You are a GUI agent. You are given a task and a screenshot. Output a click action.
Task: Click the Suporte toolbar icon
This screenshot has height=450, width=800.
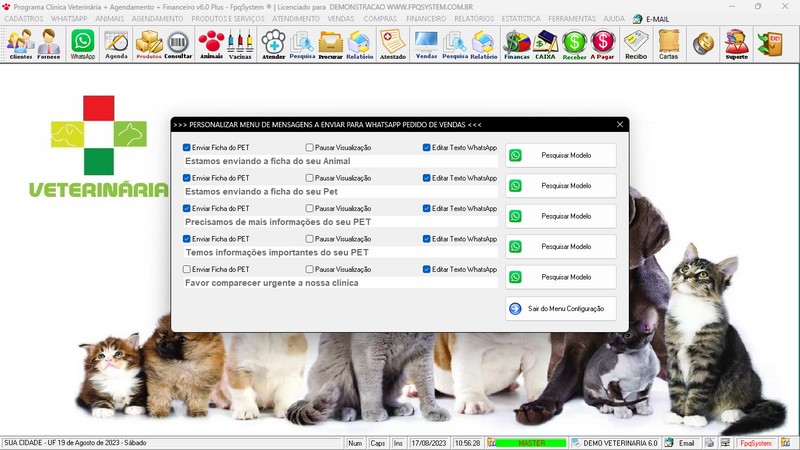[736, 43]
